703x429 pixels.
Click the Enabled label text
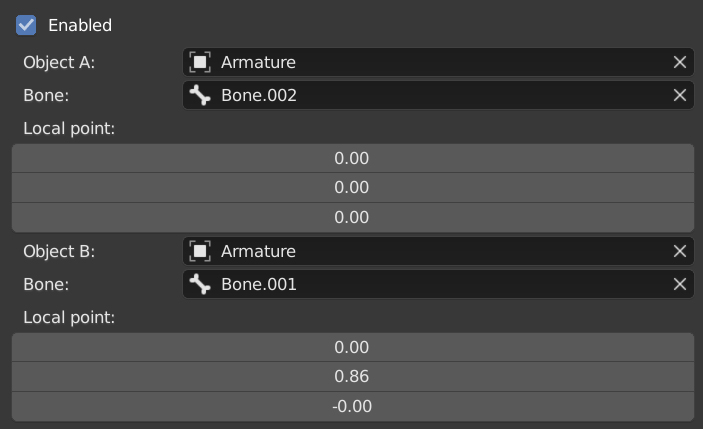80,25
